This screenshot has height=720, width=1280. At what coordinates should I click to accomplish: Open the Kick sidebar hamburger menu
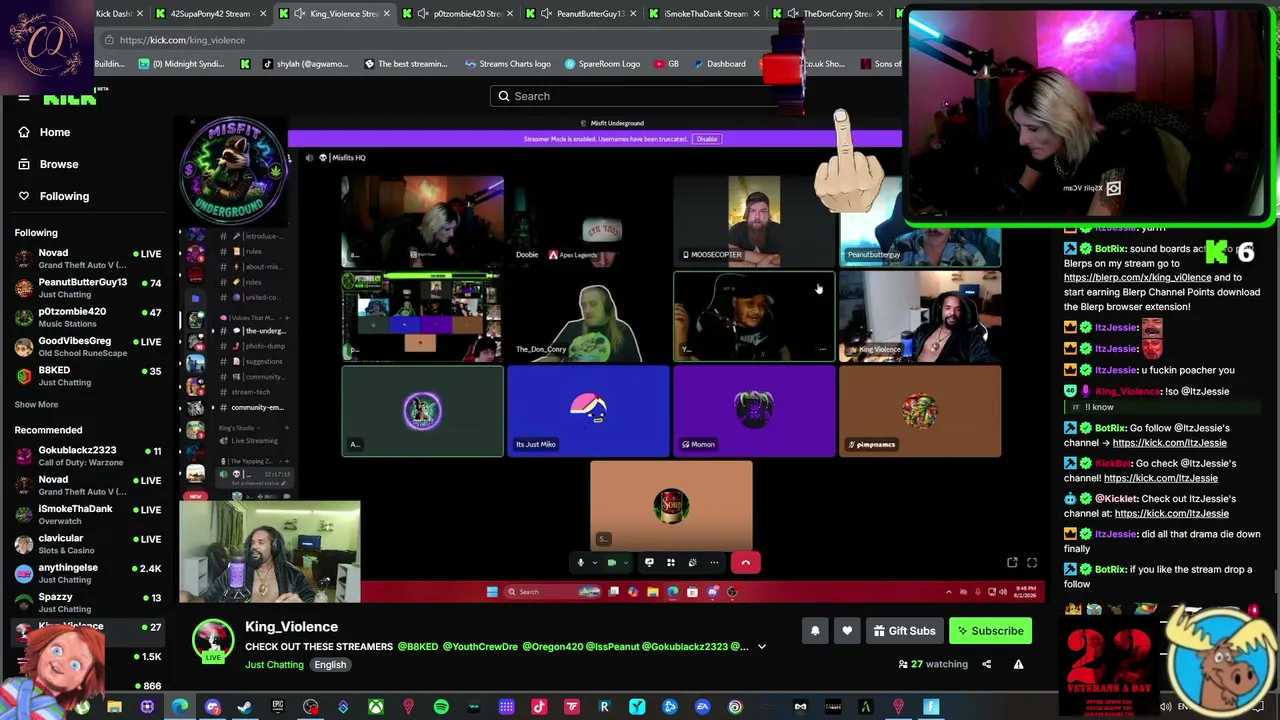pos(23,98)
